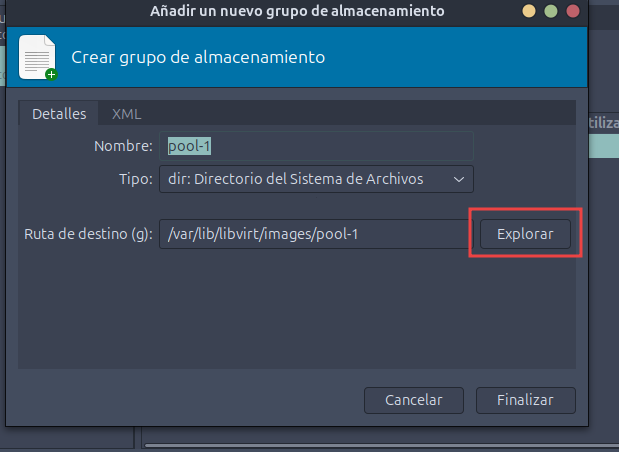Open the Tipo dropdown list
This screenshot has height=452, width=619.
(x=315, y=179)
